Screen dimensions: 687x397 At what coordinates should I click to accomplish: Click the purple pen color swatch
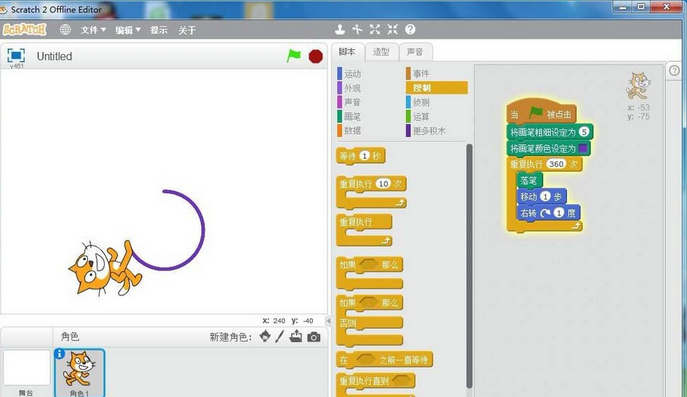coord(583,149)
